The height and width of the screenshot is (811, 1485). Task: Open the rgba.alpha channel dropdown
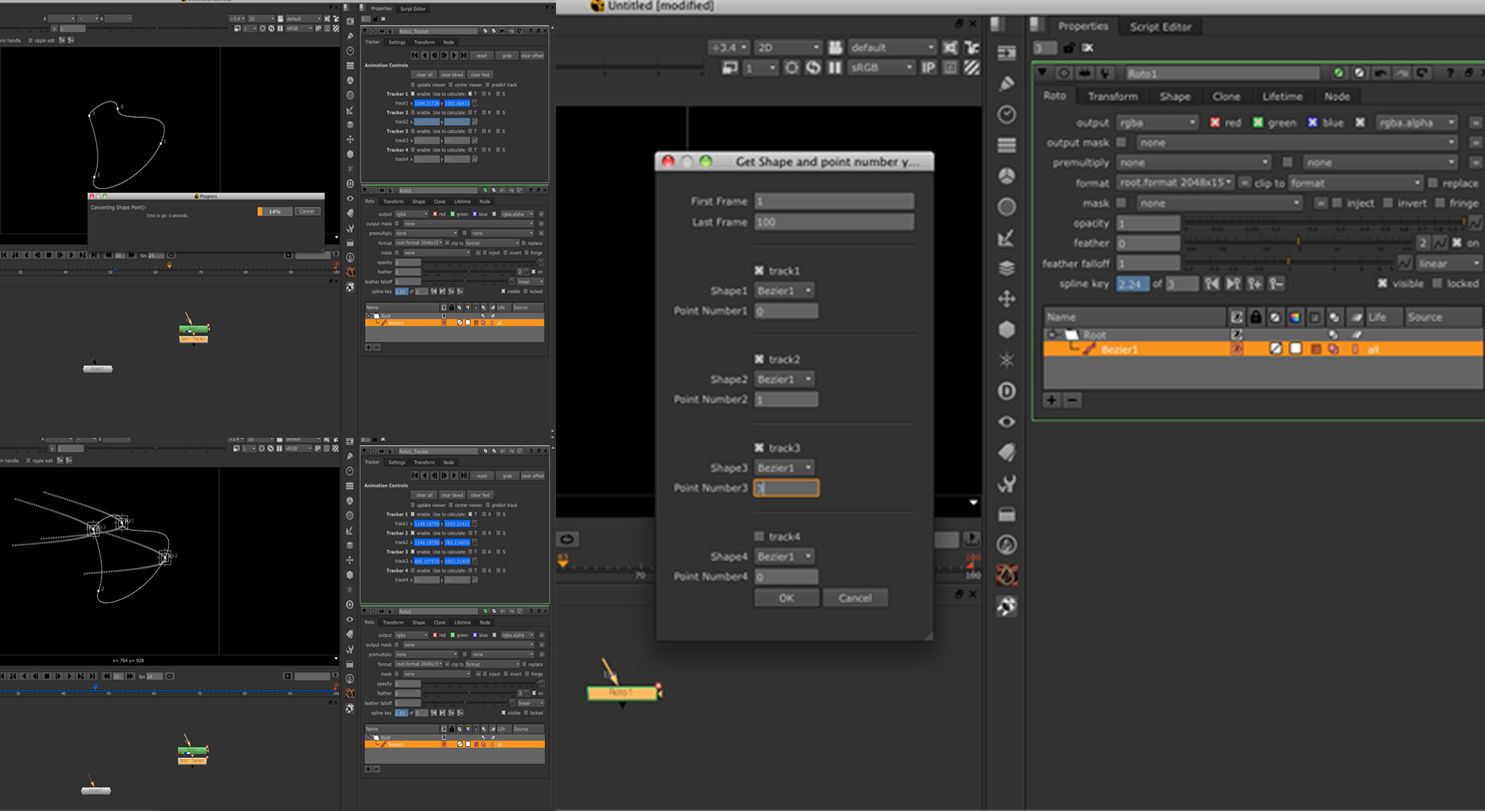click(1416, 122)
